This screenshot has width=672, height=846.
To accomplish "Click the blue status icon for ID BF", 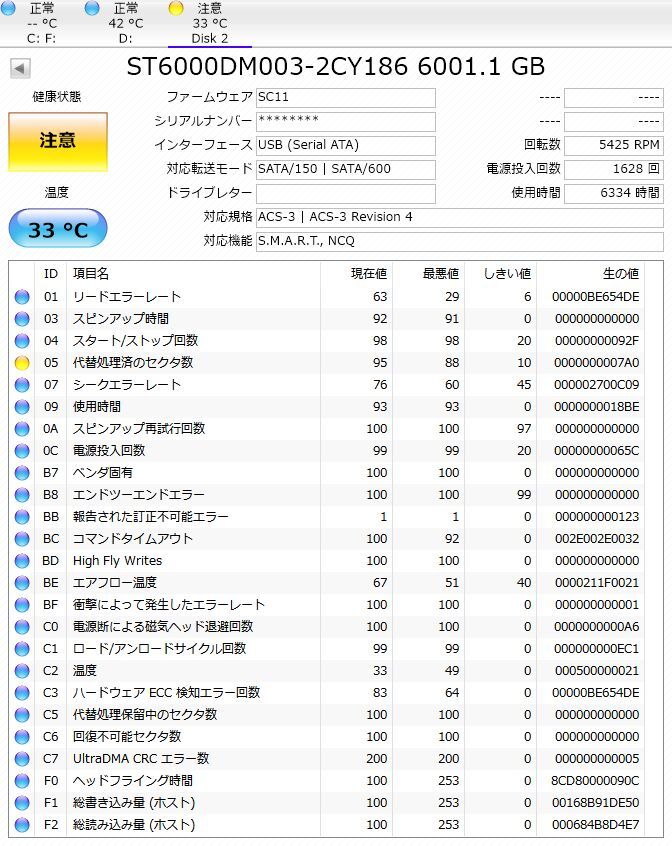I will [x=22, y=605].
